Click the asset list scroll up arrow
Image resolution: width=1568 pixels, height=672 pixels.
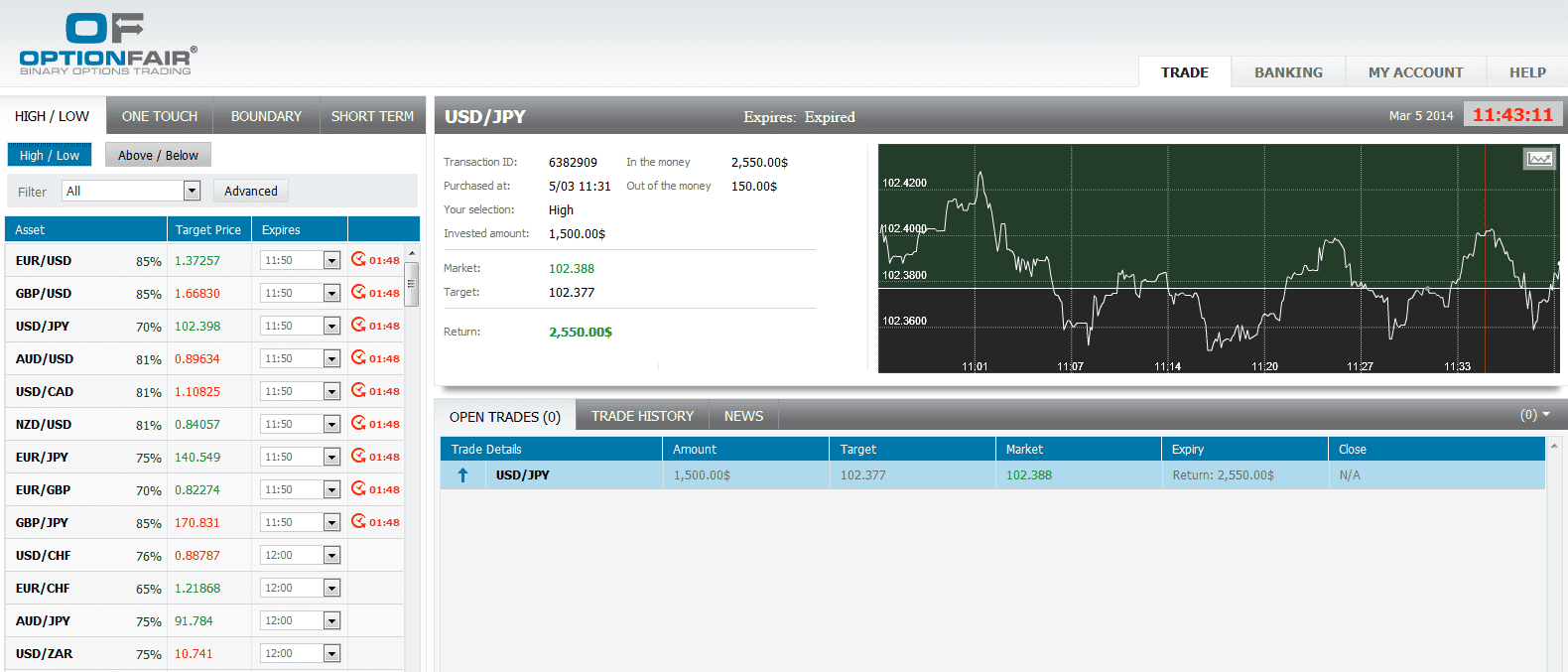pos(412,254)
